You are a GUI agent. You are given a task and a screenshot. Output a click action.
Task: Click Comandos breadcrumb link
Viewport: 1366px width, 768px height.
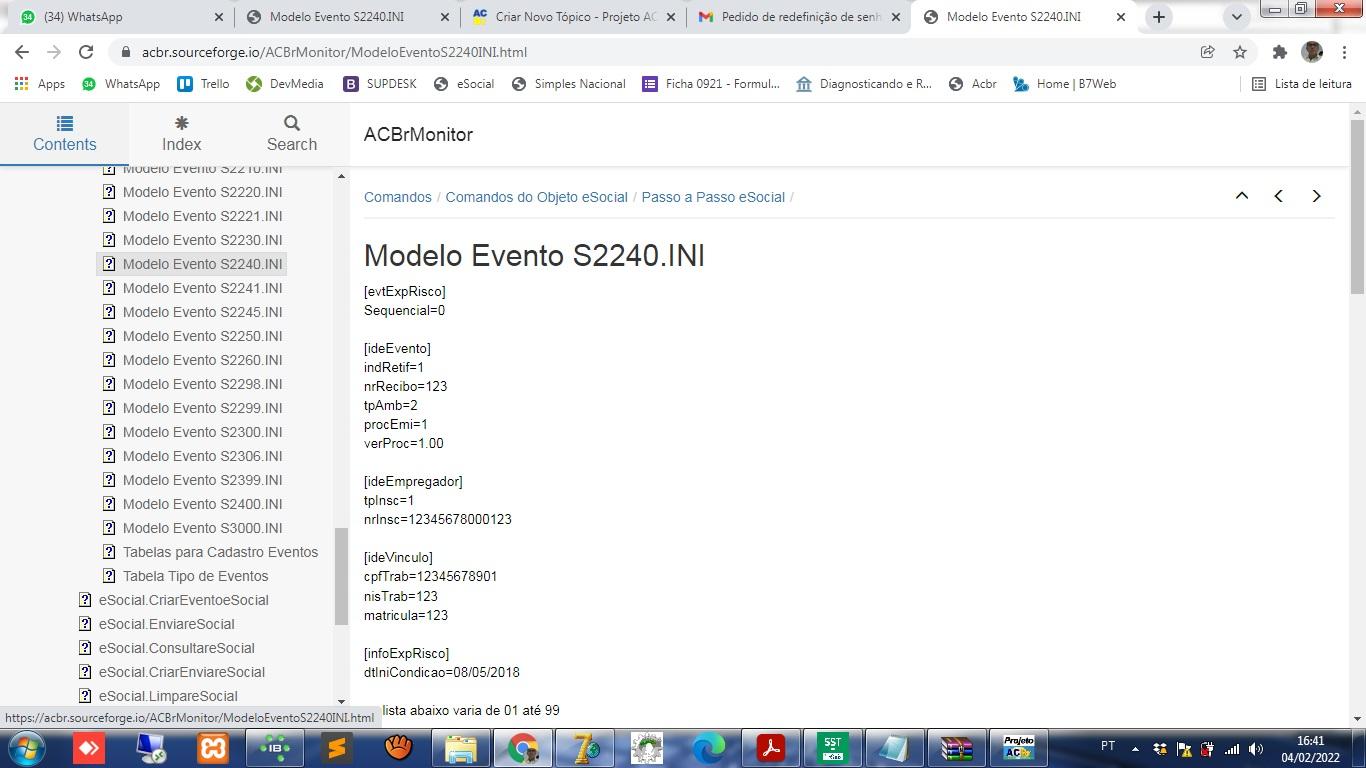point(398,197)
